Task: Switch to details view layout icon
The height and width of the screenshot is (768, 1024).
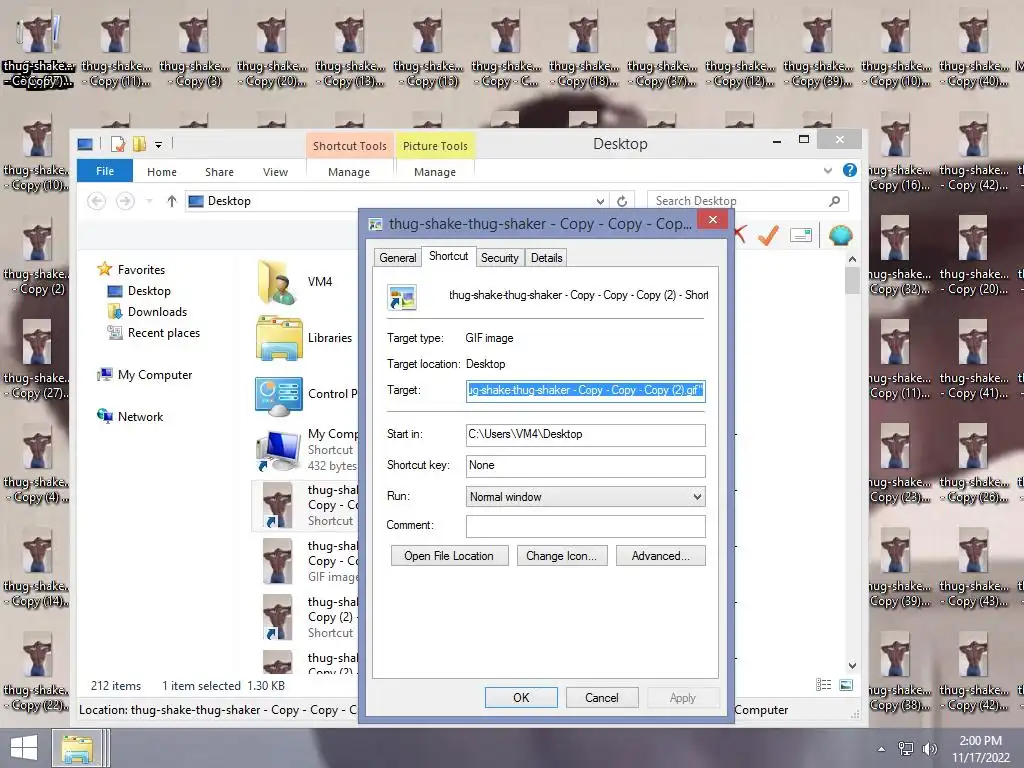Action: [x=824, y=684]
